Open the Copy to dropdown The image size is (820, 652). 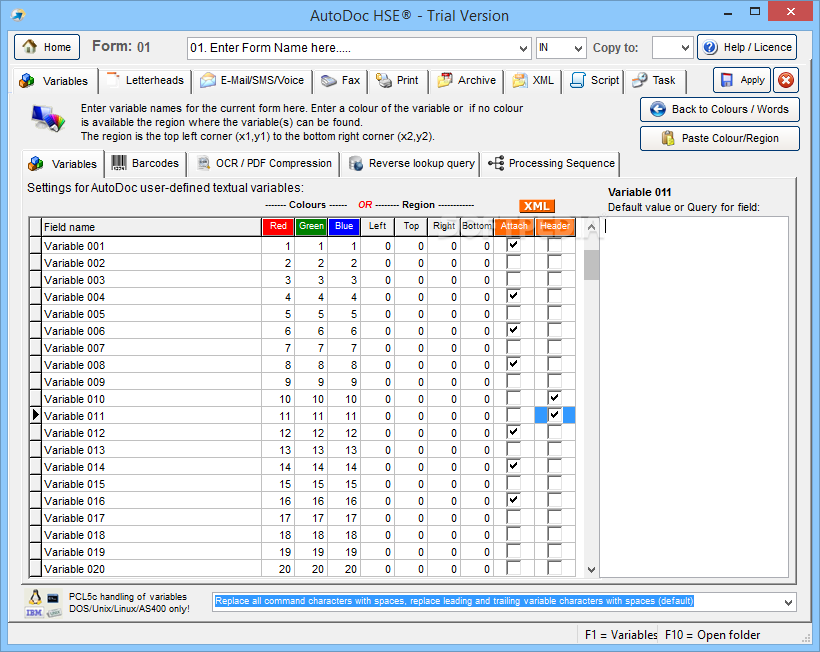coord(685,48)
